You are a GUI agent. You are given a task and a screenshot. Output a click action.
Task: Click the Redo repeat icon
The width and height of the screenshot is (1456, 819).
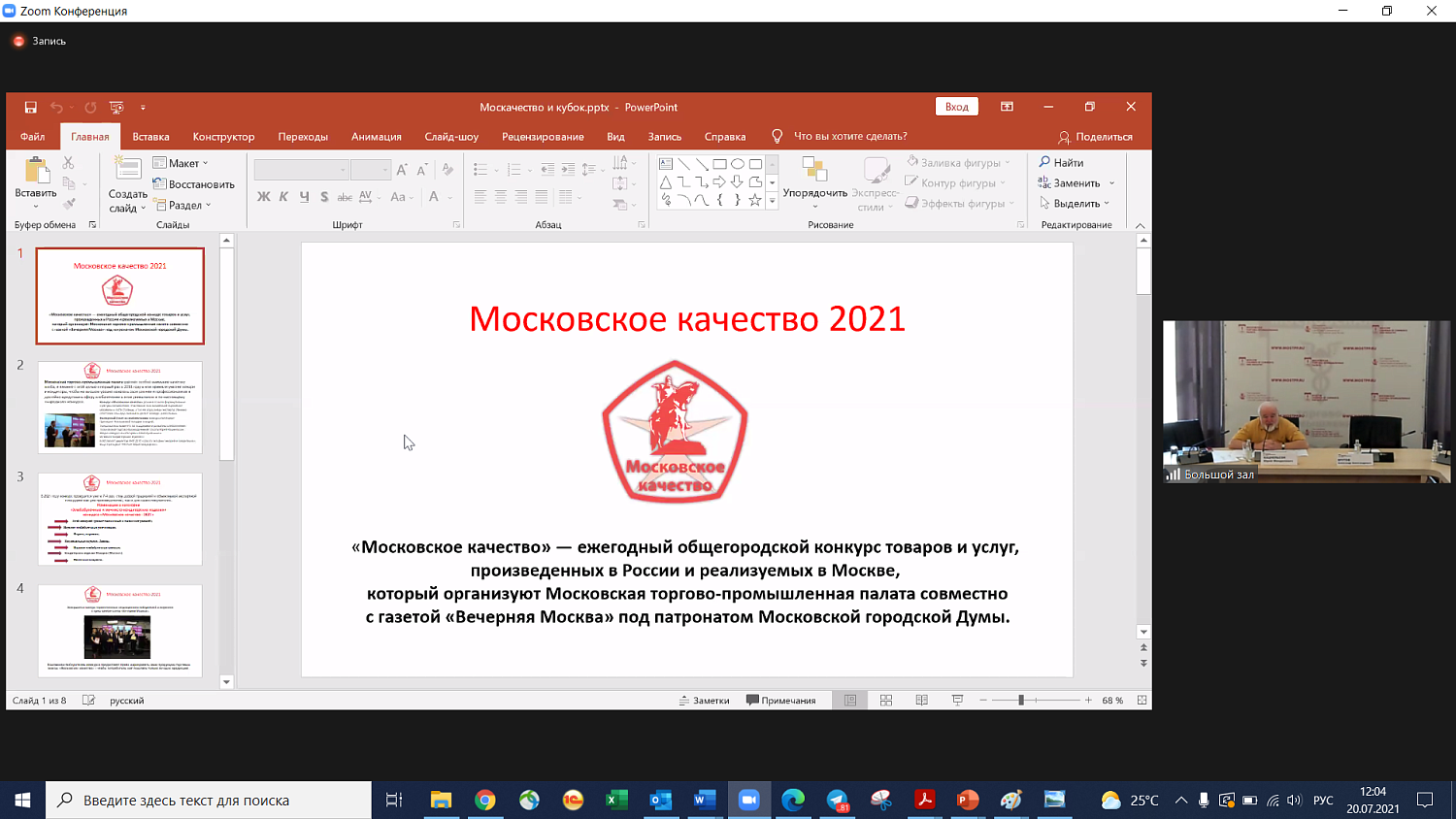pos(90,108)
